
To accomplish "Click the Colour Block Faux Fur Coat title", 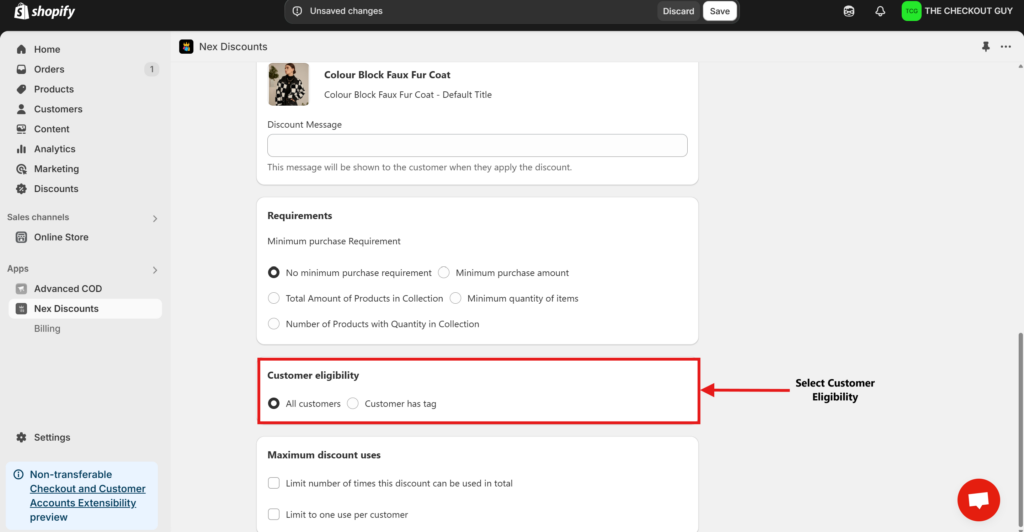I will pyautogui.click(x=387, y=74).
